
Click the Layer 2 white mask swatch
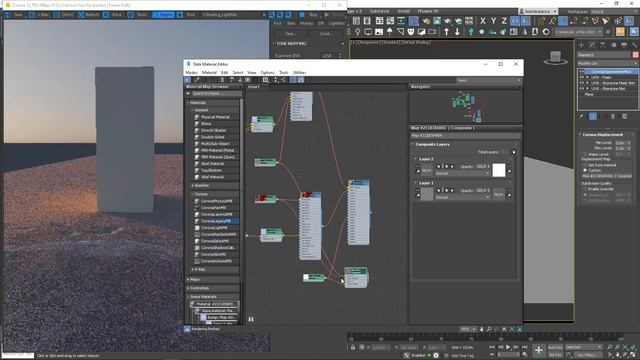(499, 170)
